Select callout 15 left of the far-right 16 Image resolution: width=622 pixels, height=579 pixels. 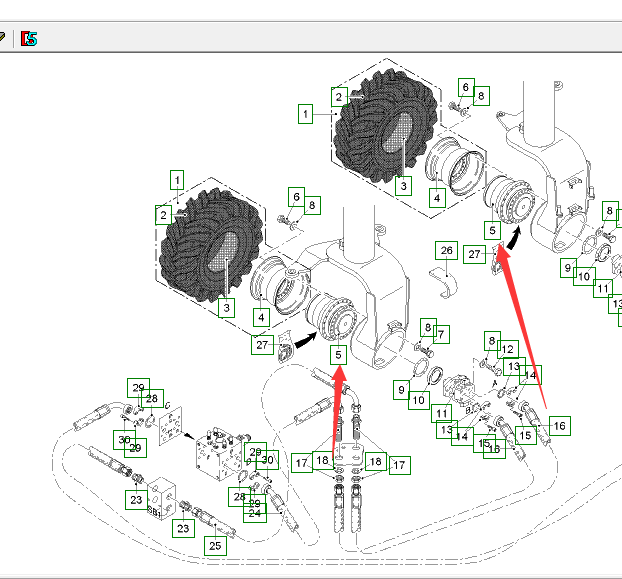tap(526, 435)
